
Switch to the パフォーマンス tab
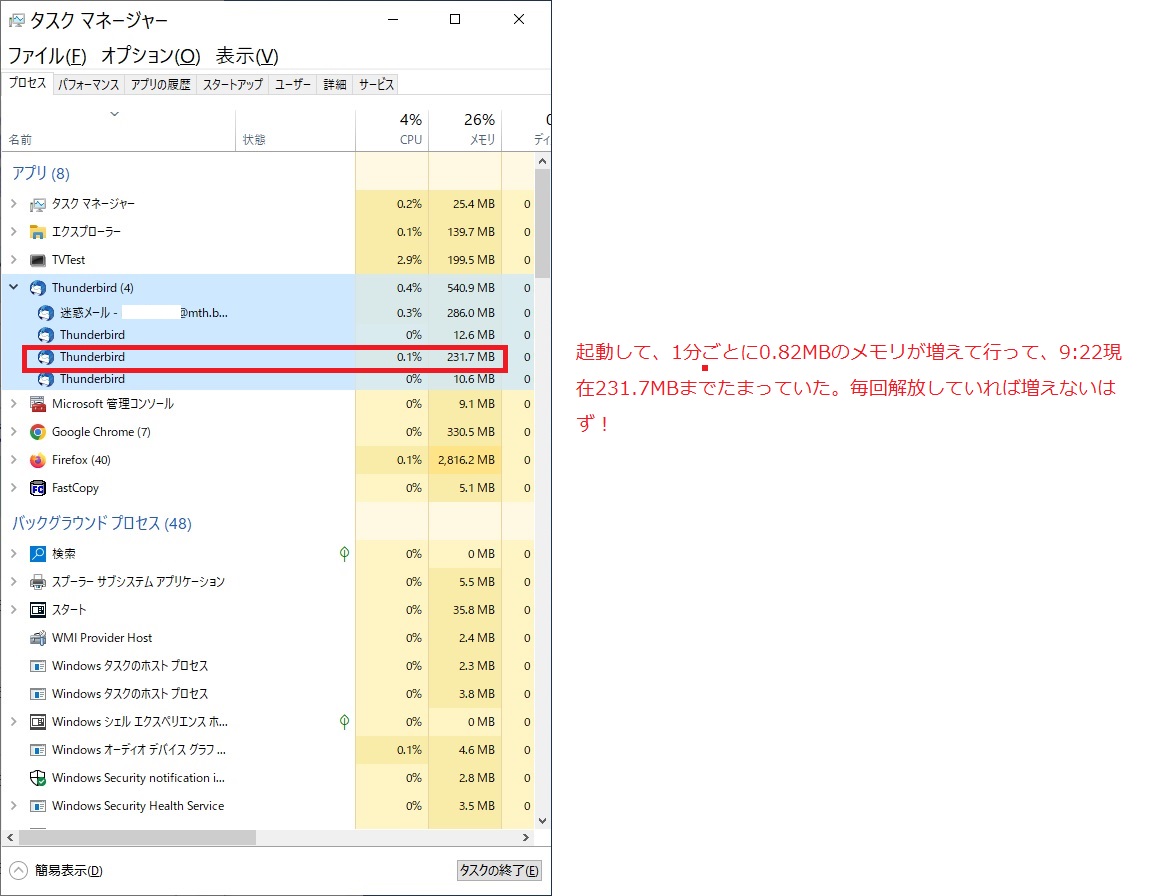pyautogui.click(x=89, y=85)
